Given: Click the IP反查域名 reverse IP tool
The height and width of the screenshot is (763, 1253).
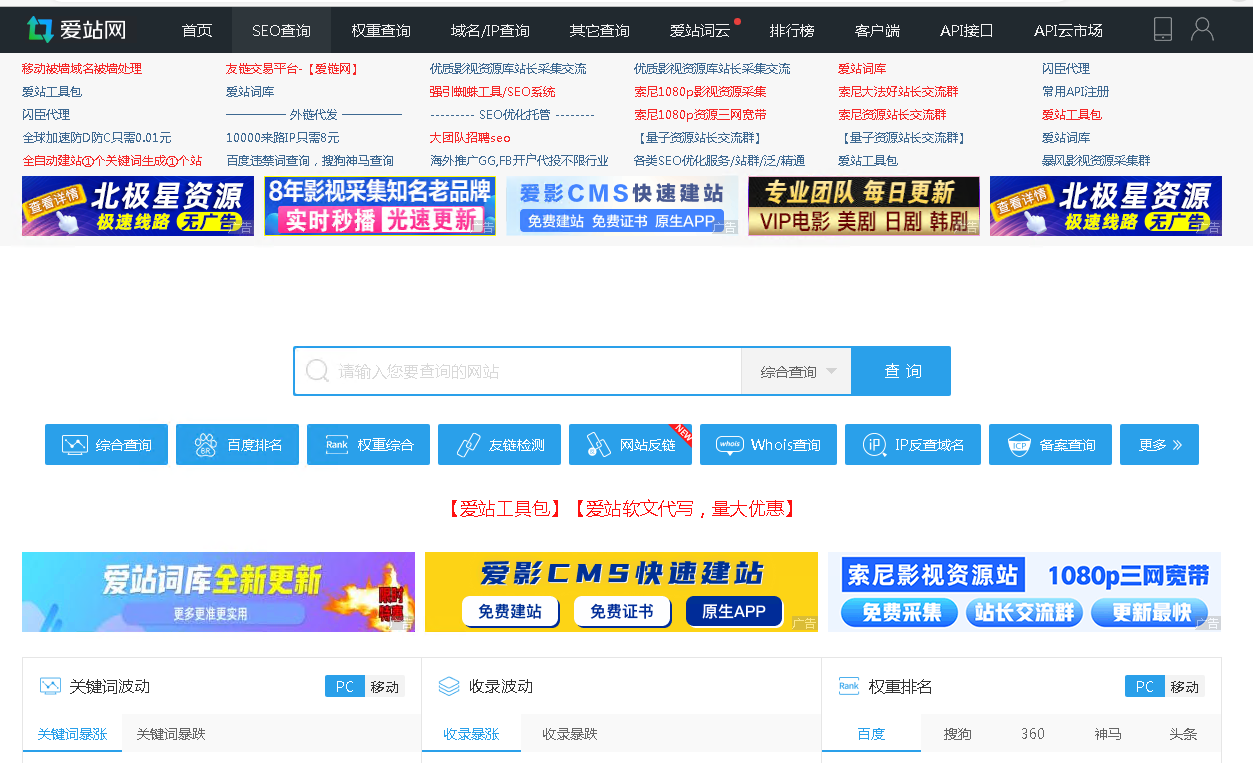Looking at the screenshot, I should coord(912,444).
